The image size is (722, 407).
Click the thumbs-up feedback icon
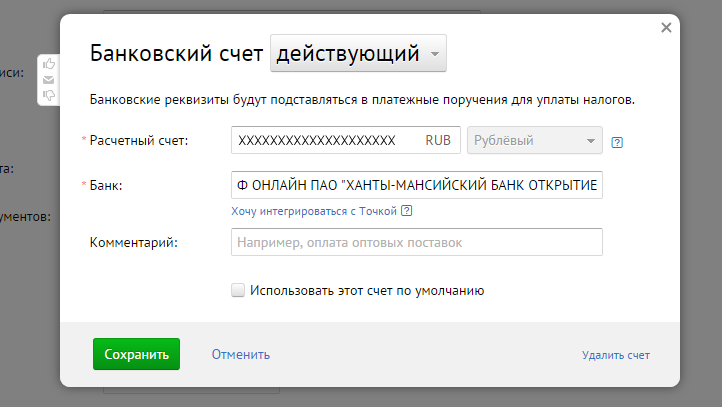(49, 64)
